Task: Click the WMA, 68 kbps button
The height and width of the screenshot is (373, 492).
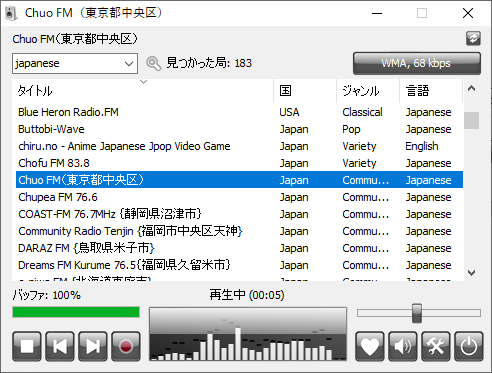Action: tap(417, 63)
